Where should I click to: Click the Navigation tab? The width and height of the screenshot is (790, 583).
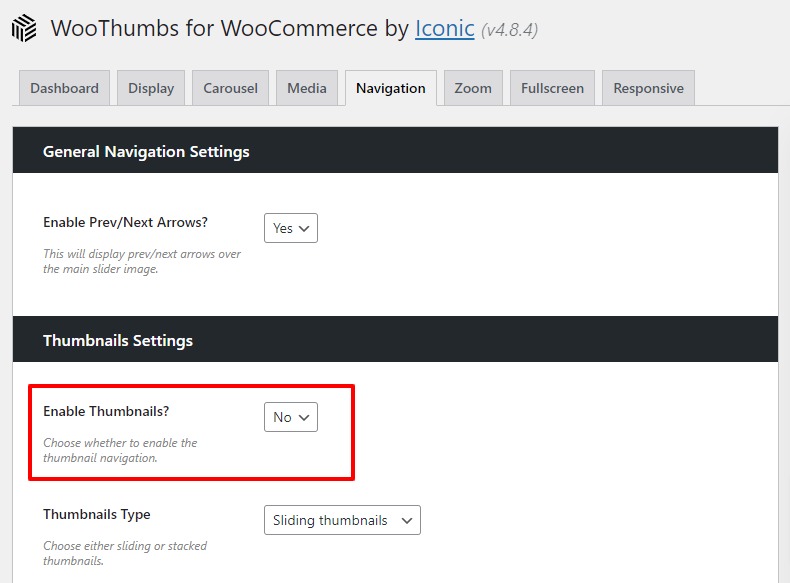point(390,88)
